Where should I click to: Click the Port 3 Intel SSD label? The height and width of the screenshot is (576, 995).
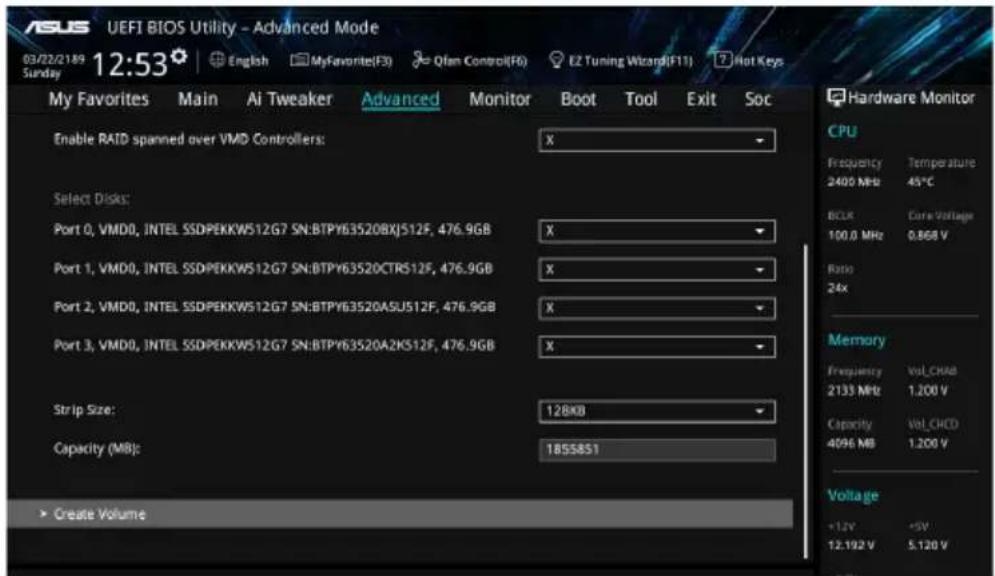[274, 346]
